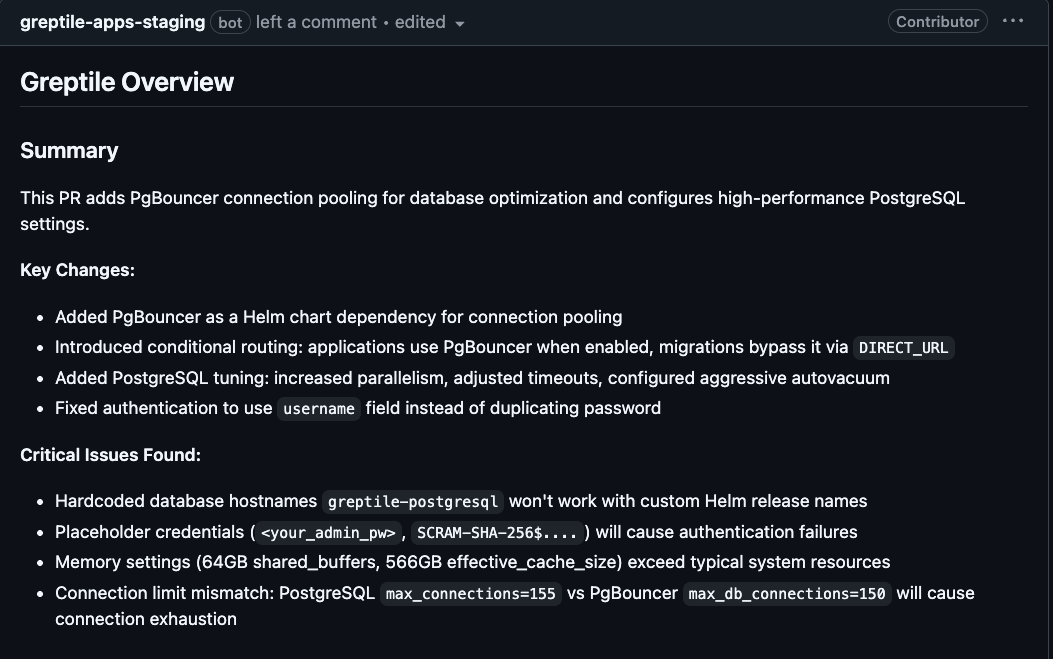Select the username inline code snippet
Screen dimensions: 1053x659
319,408
